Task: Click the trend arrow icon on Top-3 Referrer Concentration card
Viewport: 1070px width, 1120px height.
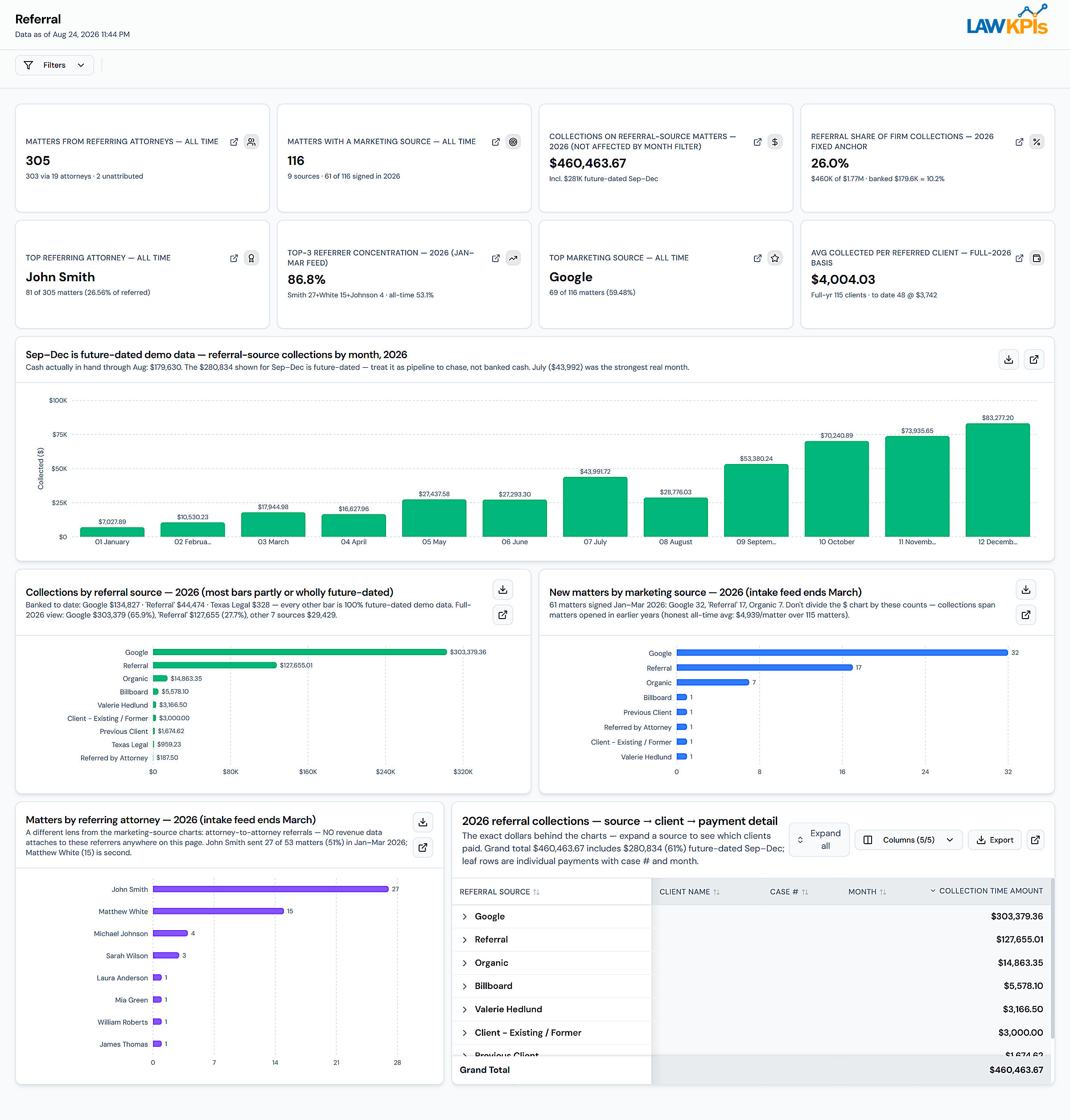Action: [513, 258]
